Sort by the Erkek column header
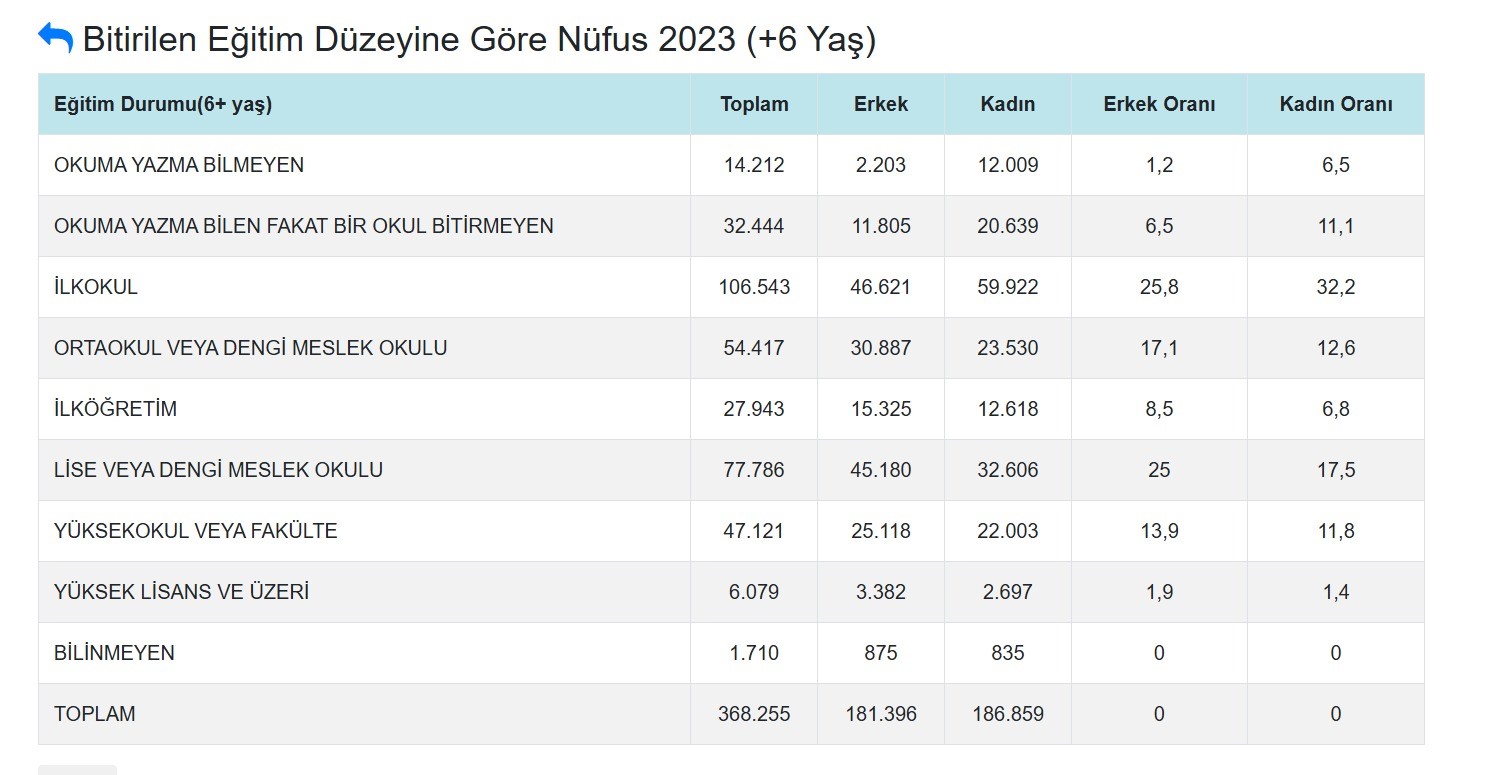1502x775 pixels. click(x=880, y=103)
